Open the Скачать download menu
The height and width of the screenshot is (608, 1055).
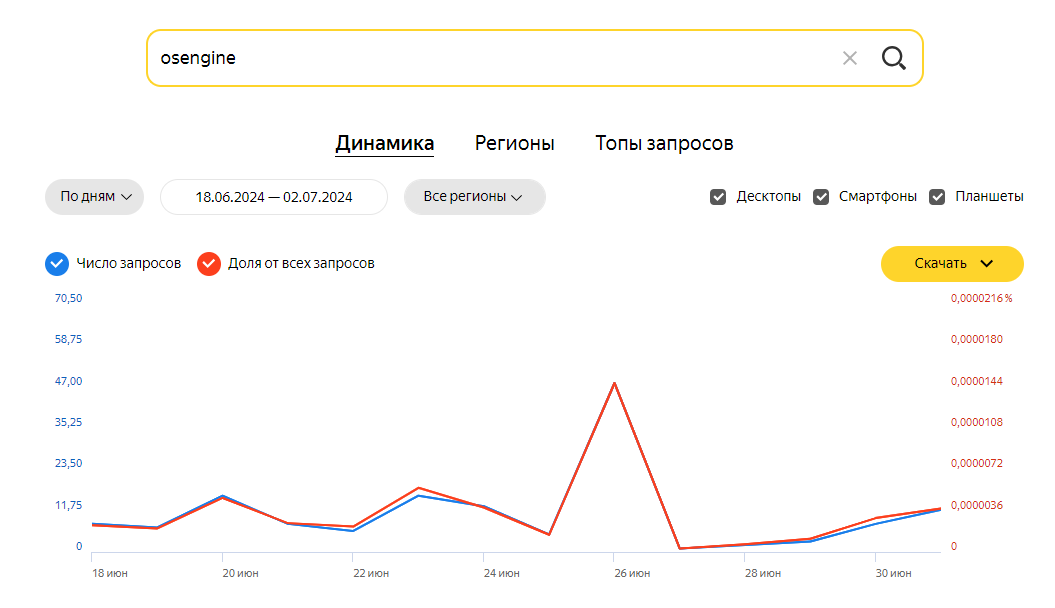pos(952,264)
